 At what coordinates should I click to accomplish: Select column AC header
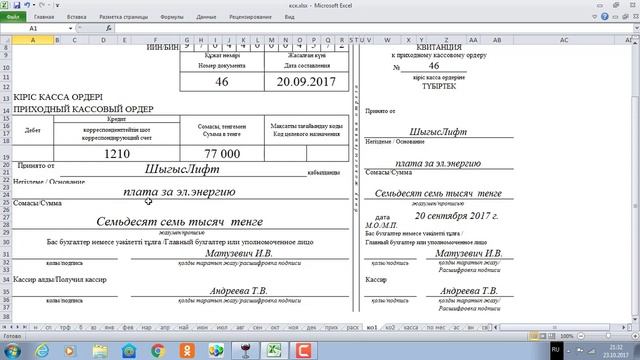564,40
